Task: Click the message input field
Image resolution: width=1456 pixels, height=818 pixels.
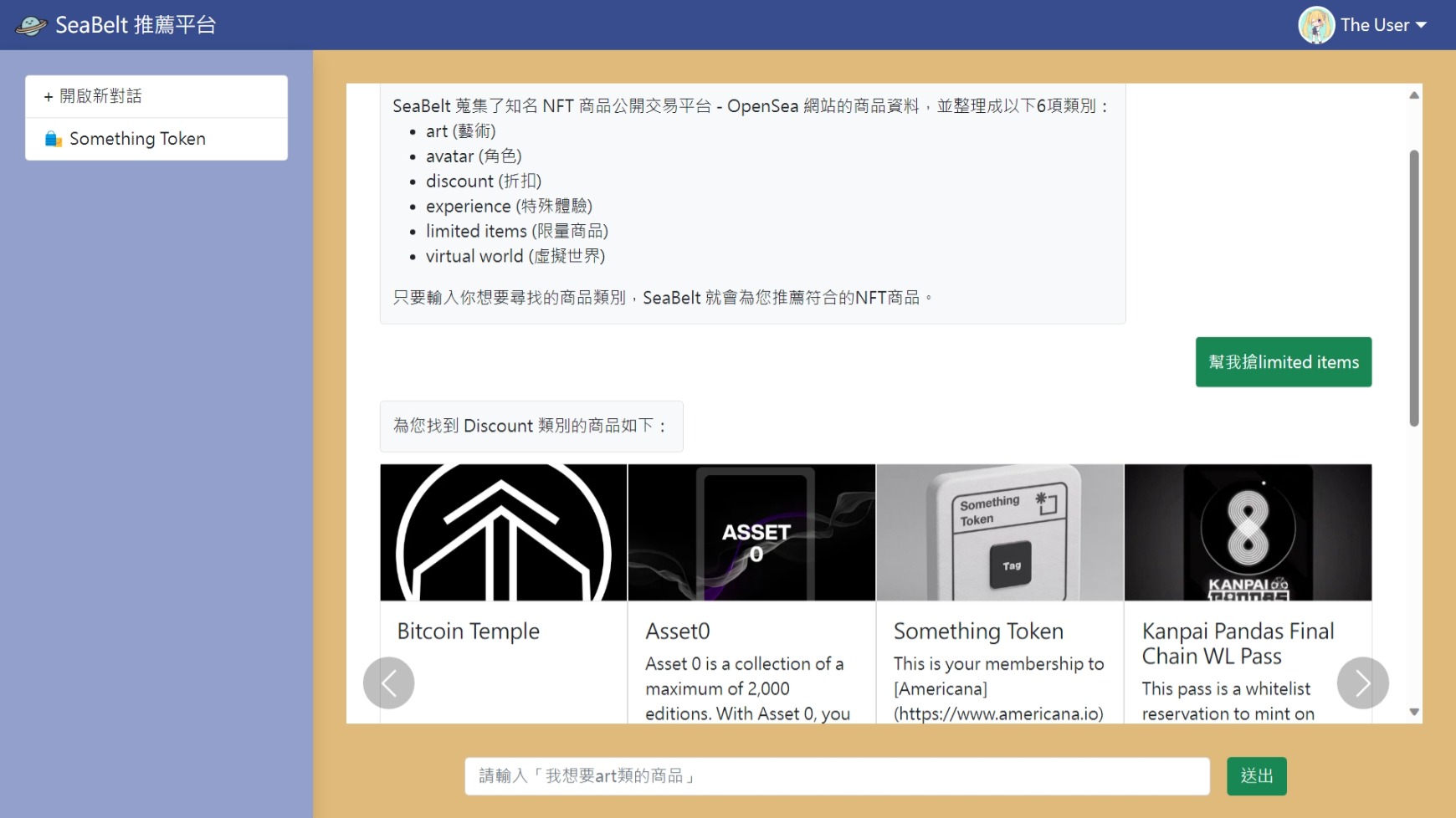Action: [838, 776]
